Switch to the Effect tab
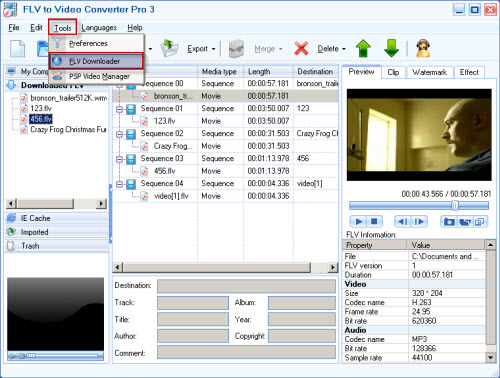Image resolution: width=500 pixels, height=378 pixels. pyautogui.click(x=469, y=72)
